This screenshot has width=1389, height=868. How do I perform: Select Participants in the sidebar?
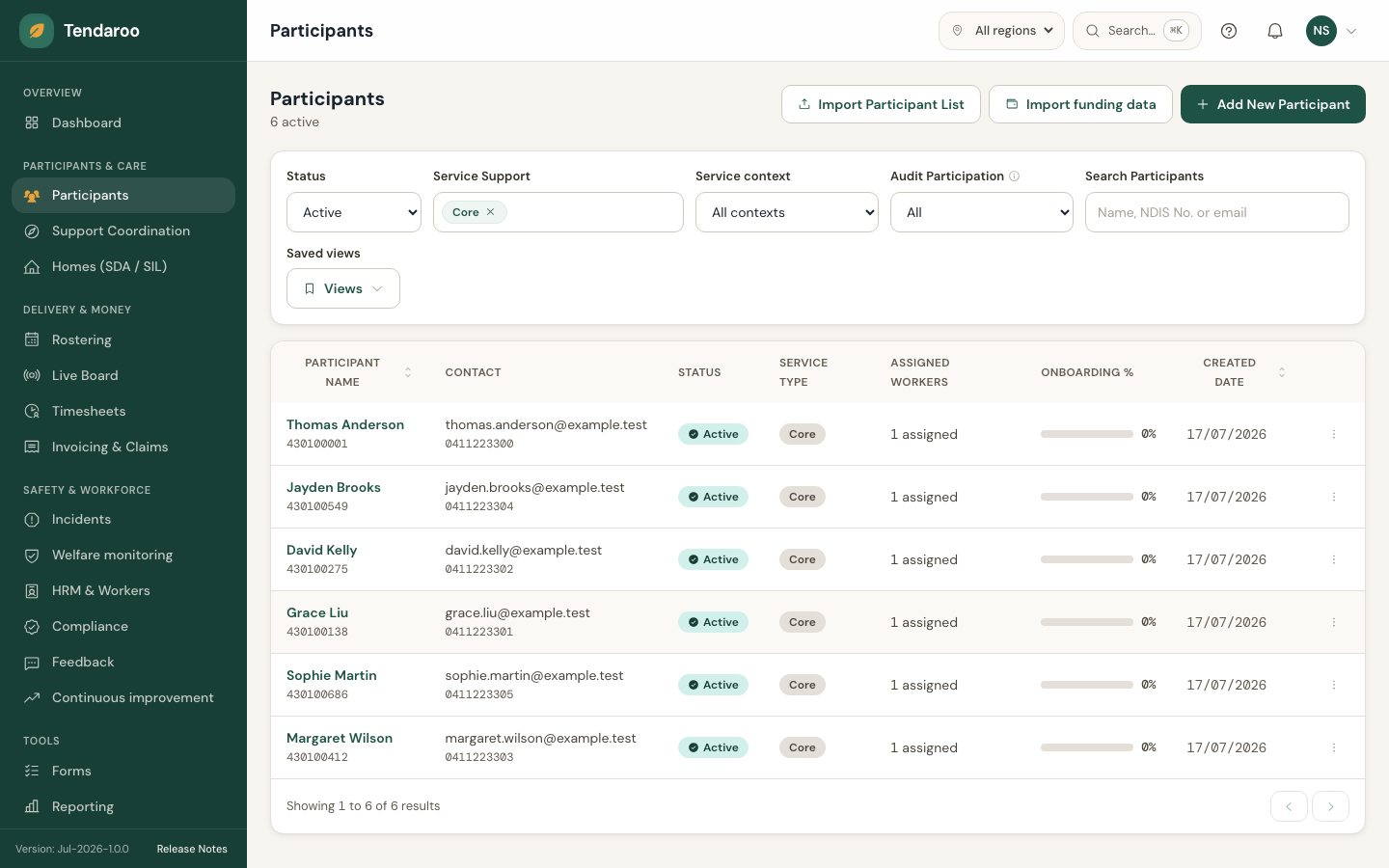click(123, 195)
